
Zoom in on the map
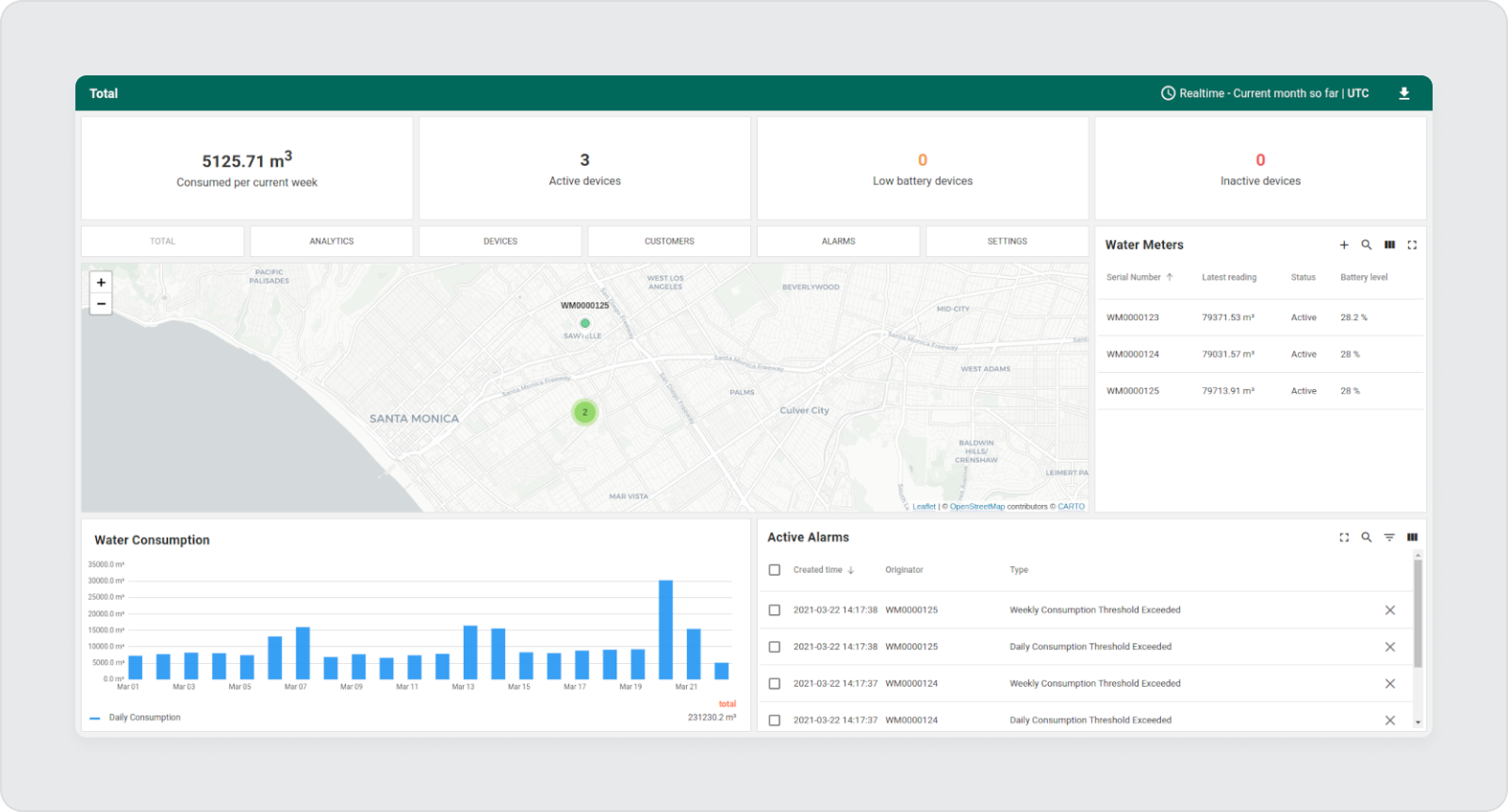coord(101,283)
